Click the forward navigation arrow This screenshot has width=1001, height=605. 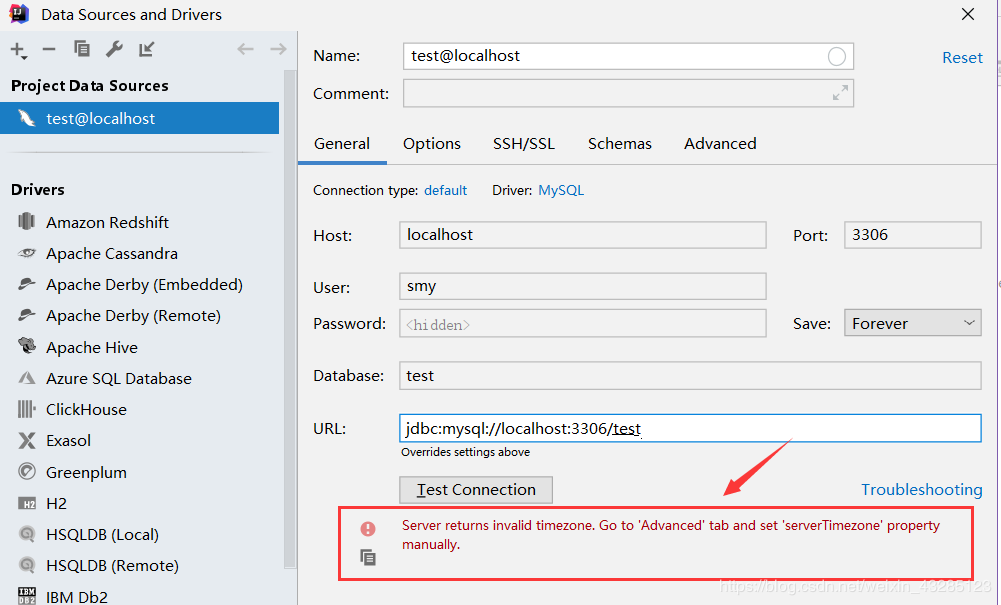coord(278,49)
